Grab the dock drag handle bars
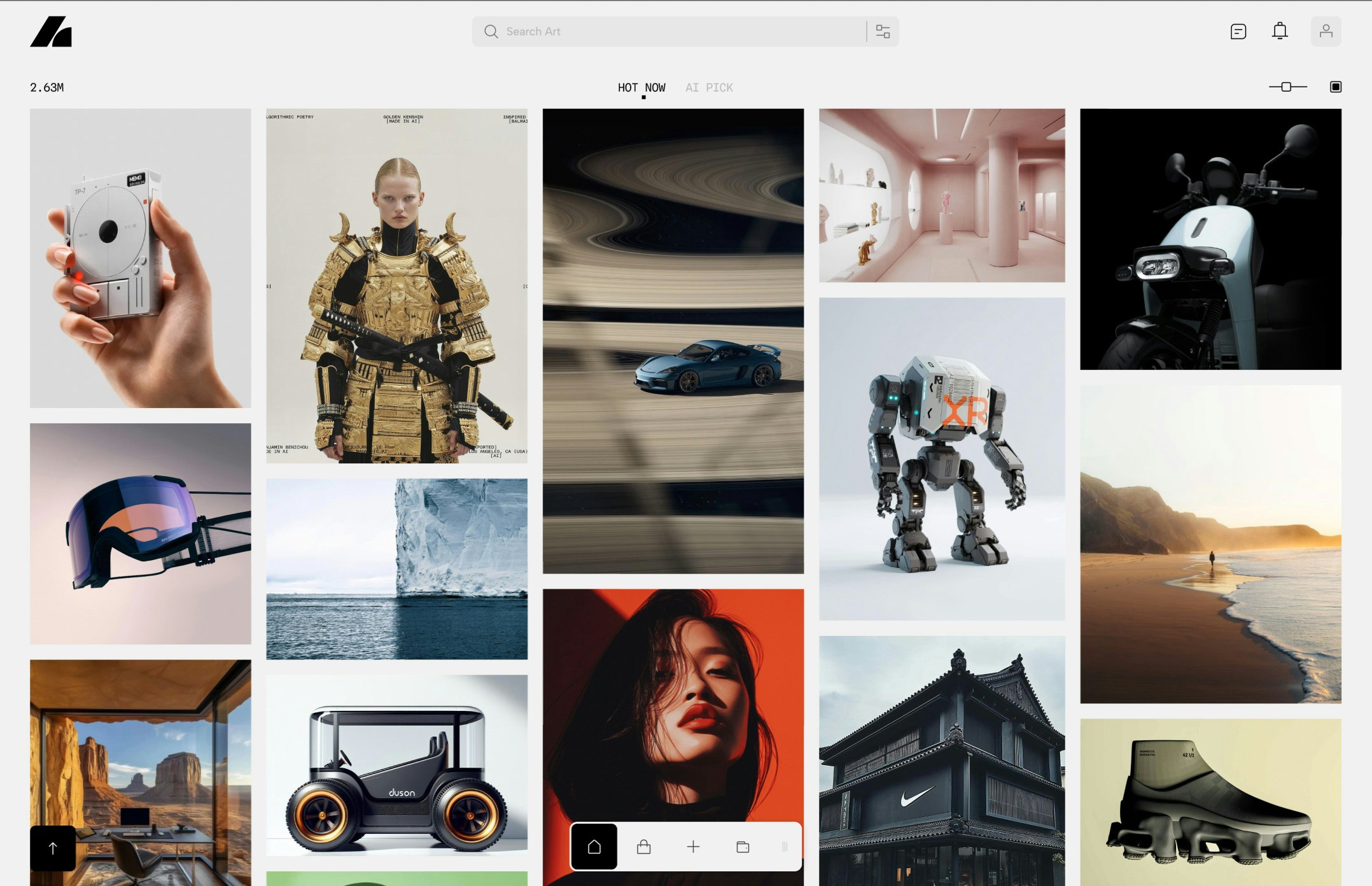 (x=784, y=847)
